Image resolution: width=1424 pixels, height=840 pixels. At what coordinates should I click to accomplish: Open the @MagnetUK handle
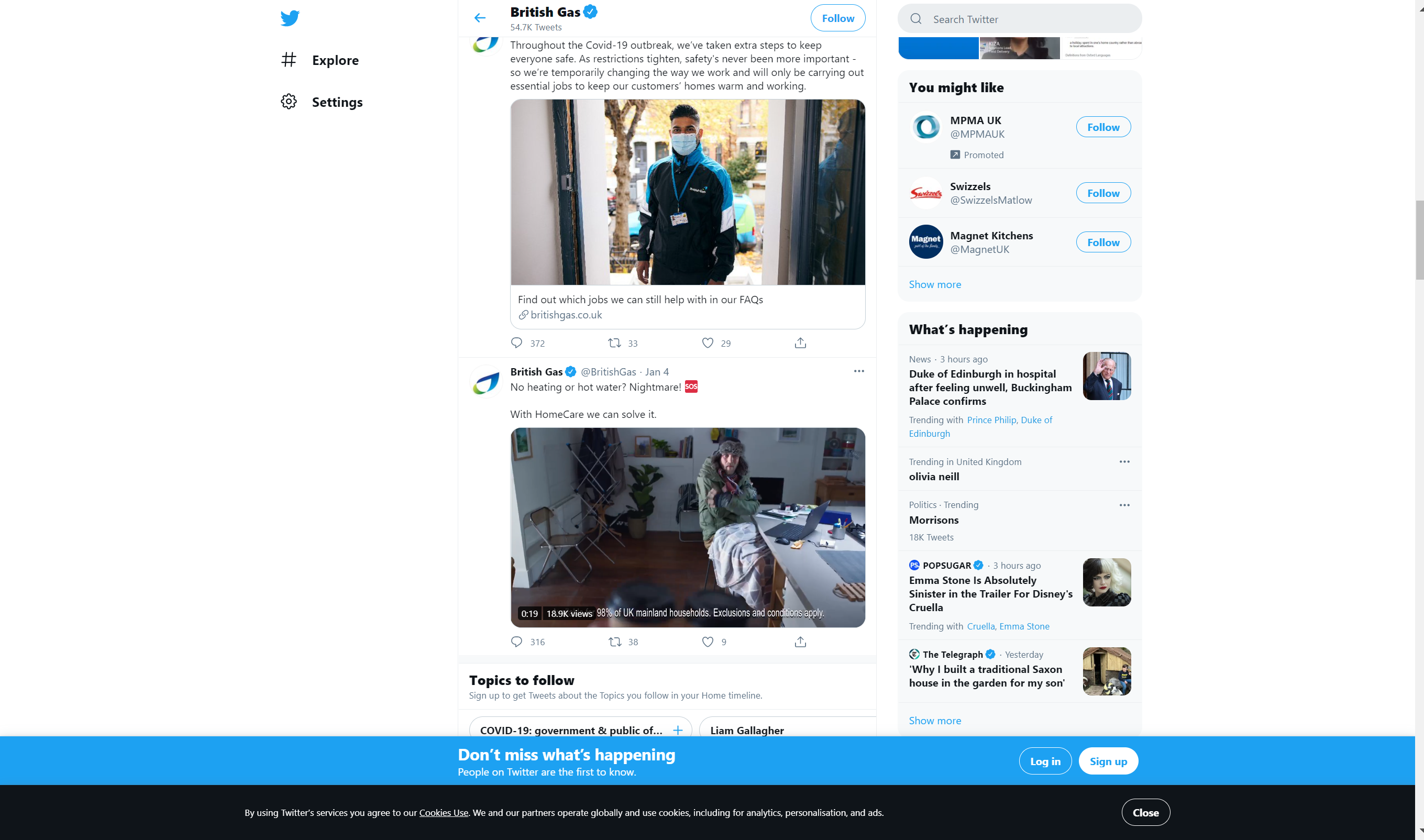pyautogui.click(x=979, y=250)
